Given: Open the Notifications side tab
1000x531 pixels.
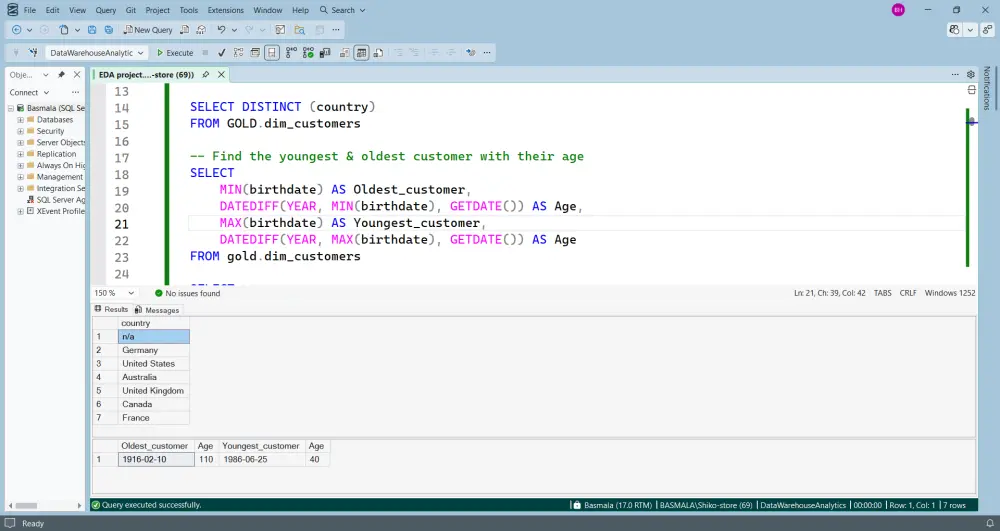Looking at the screenshot, I should pyautogui.click(x=987, y=88).
